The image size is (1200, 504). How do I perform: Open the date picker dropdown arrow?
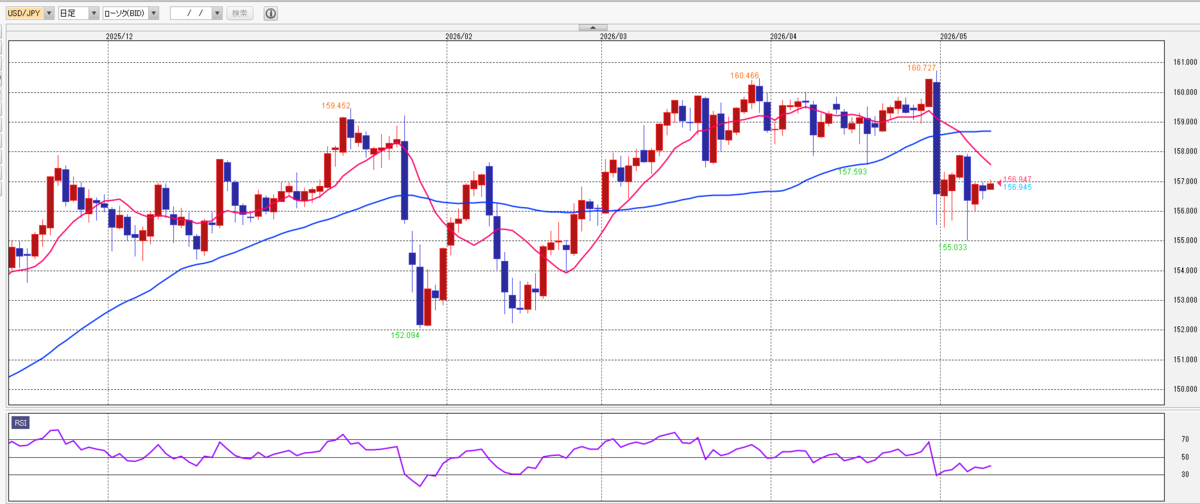click(217, 14)
